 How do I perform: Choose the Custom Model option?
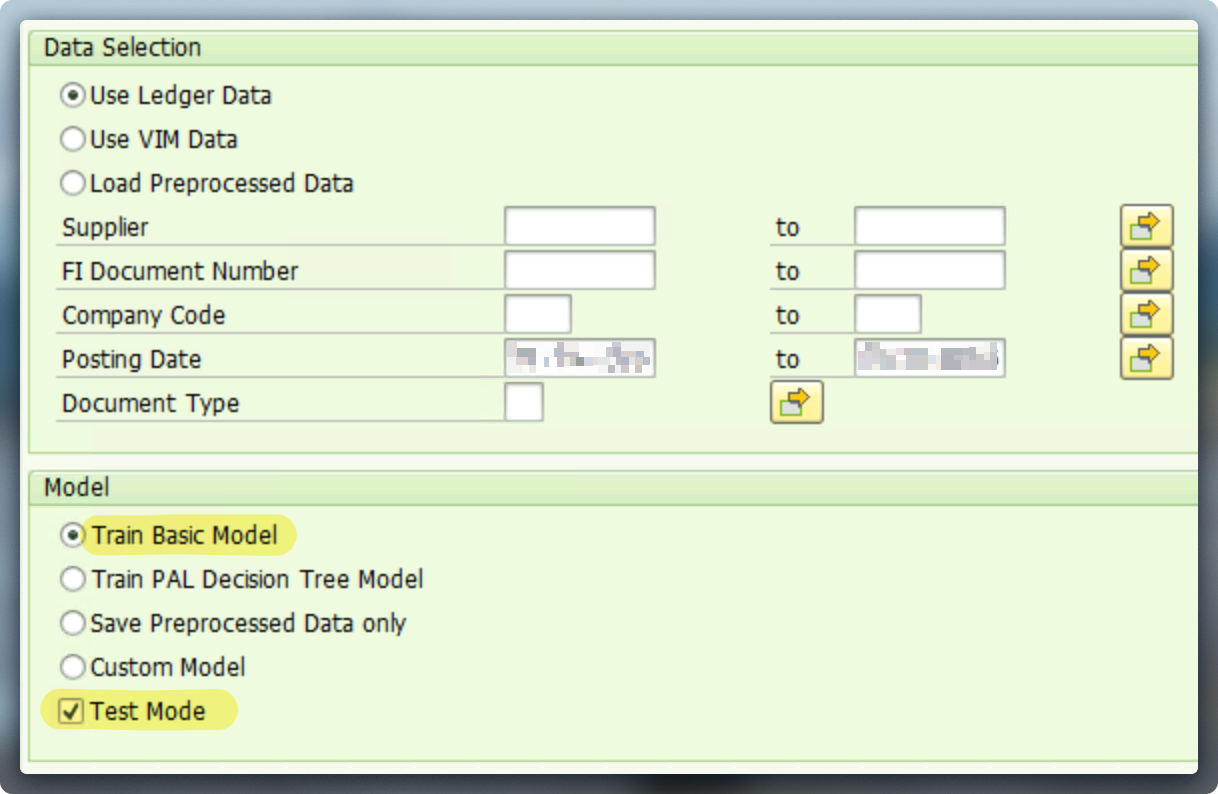(x=72, y=667)
